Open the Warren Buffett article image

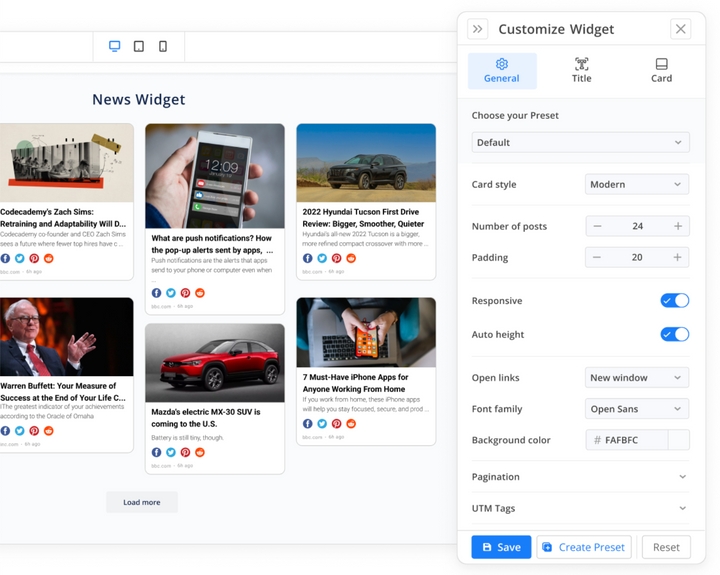[67, 337]
